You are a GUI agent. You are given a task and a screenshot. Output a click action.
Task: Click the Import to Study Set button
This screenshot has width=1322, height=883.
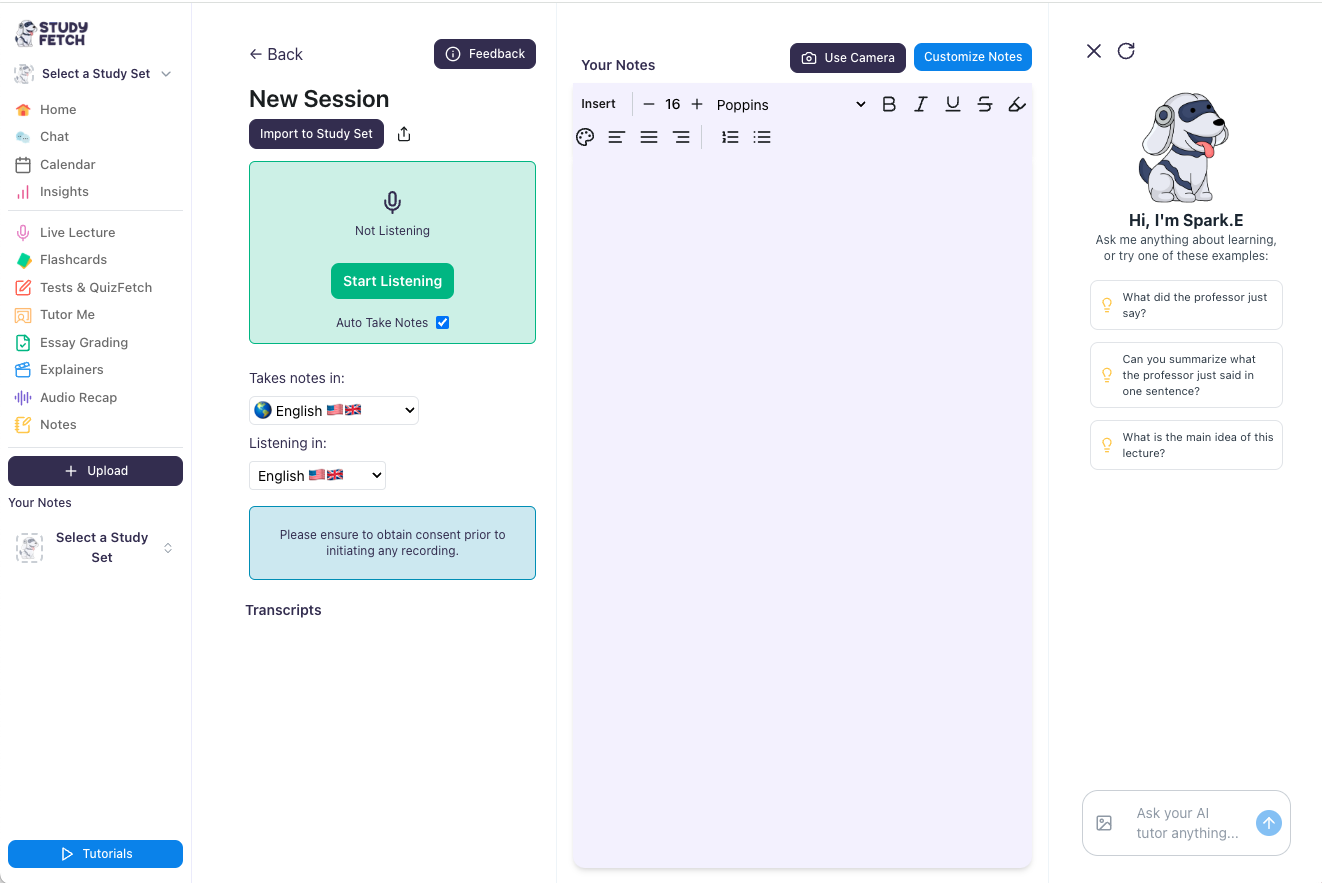(316, 133)
